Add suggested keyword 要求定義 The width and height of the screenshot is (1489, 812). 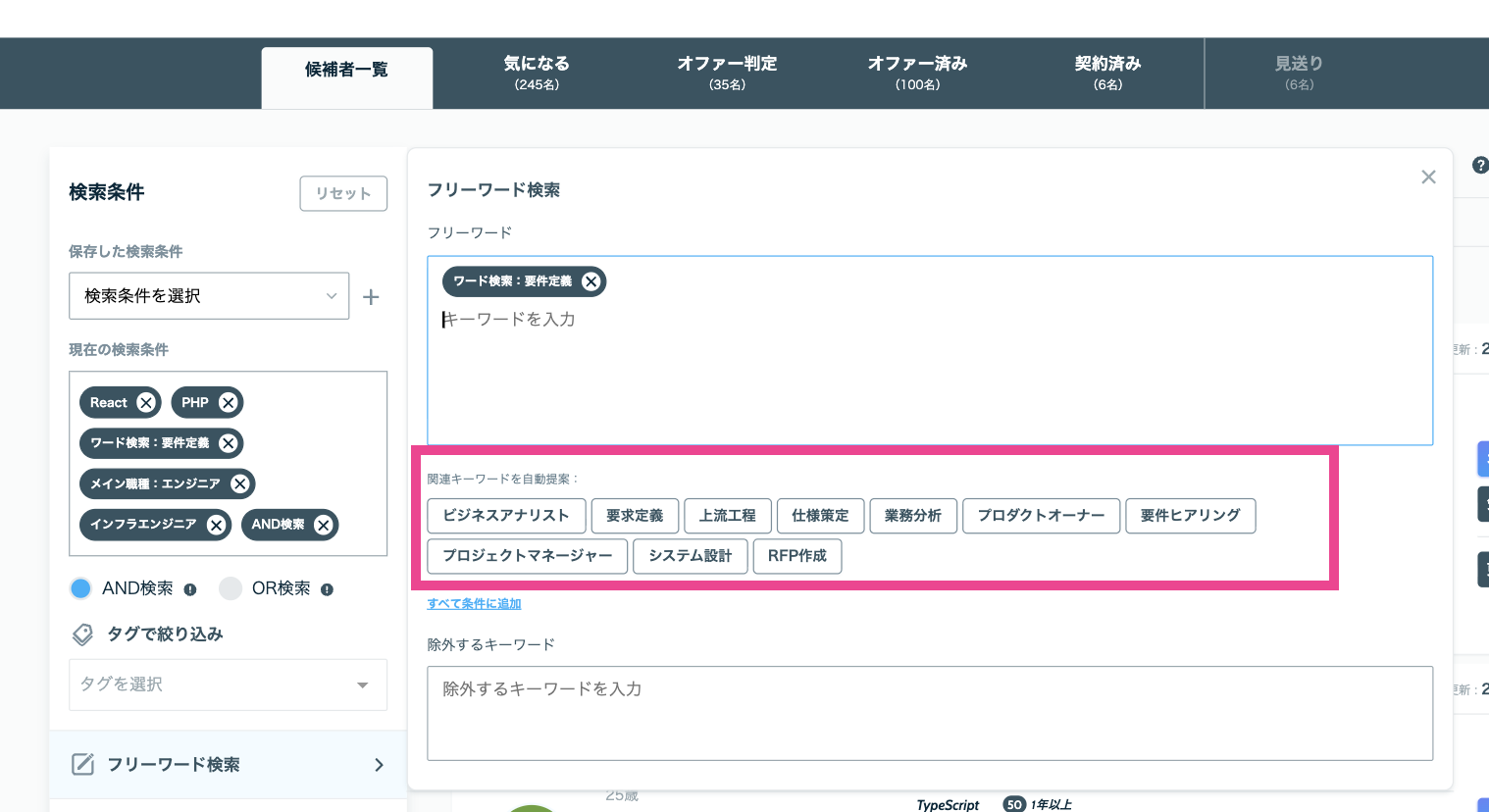point(635,516)
